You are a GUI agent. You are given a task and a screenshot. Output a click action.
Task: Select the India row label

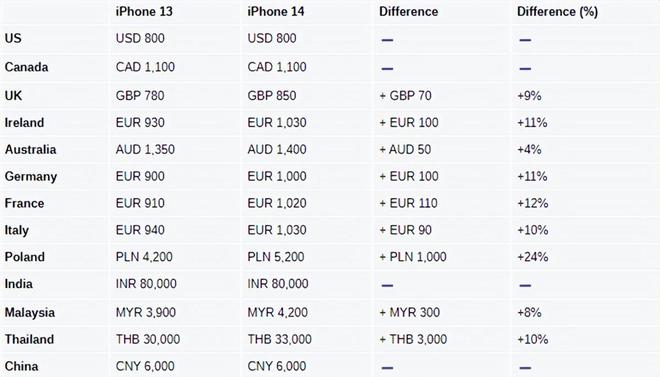[x=19, y=284]
